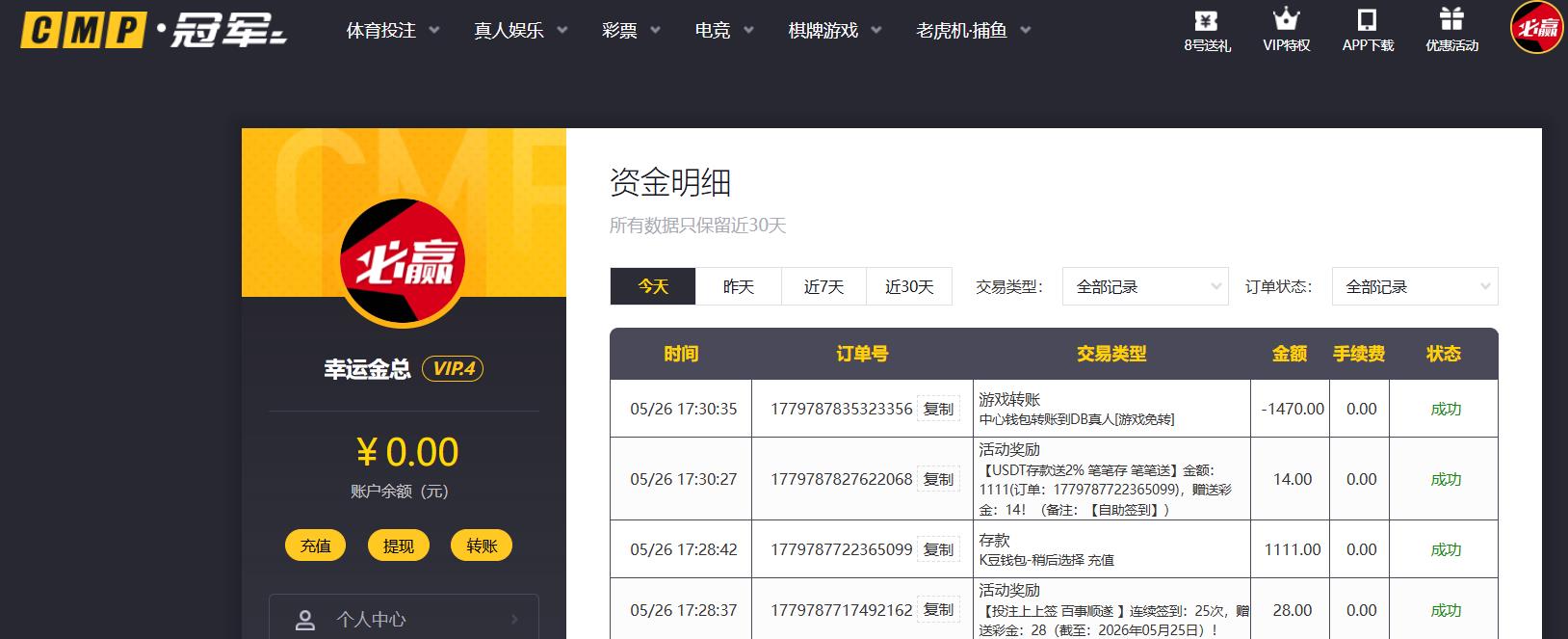The width and height of the screenshot is (1568, 639).
Task: Click the 交易类型 column header
Action: pos(1111,354)
